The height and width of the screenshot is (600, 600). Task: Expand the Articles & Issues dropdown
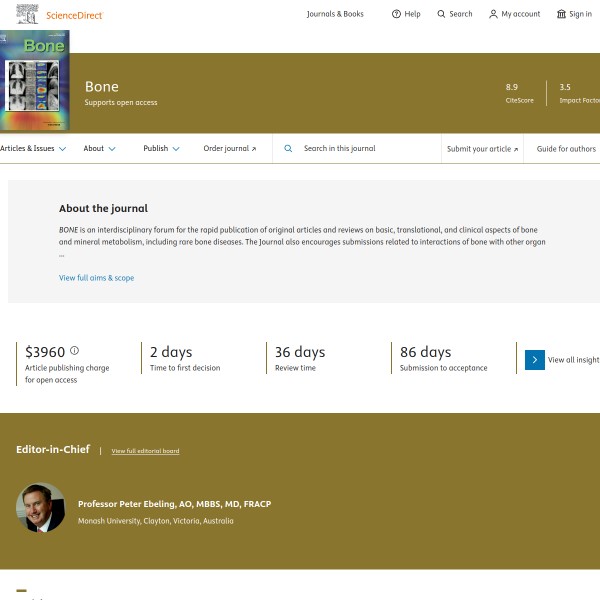33,148
